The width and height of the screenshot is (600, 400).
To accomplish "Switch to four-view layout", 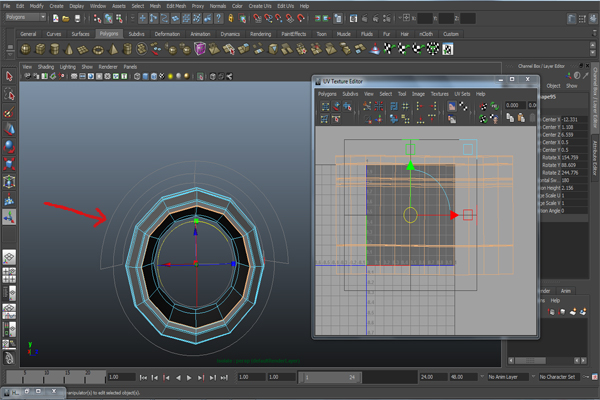I will click(9, 275).
